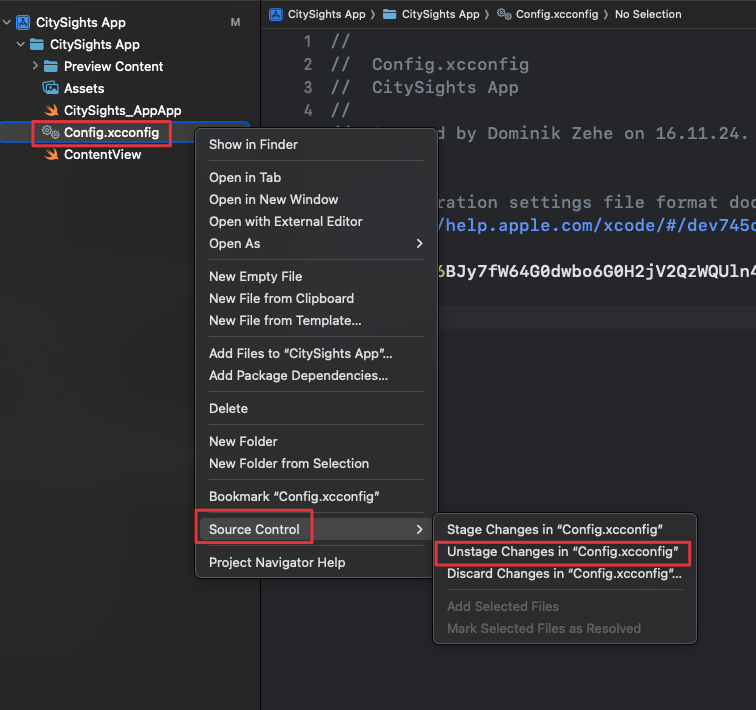Screen dimensions: 756x710
Task: Click line number 1 in the editor gutter
Action: pyautogui.click(x=308, y=41)
